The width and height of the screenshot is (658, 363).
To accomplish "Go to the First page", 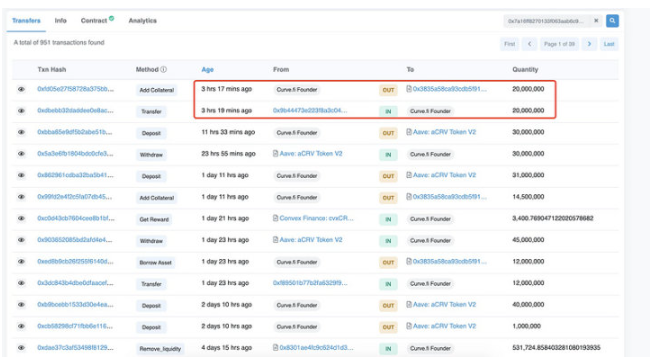I will click(x=509, y=44).
